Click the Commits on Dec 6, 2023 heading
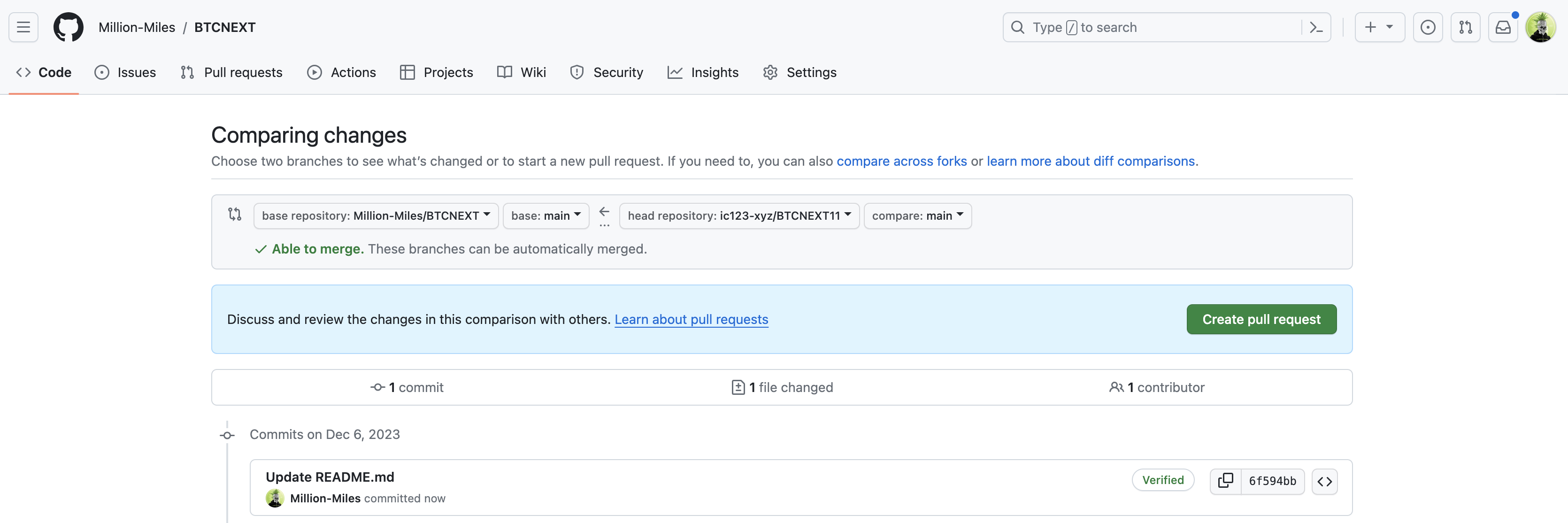 coord(324,435)
